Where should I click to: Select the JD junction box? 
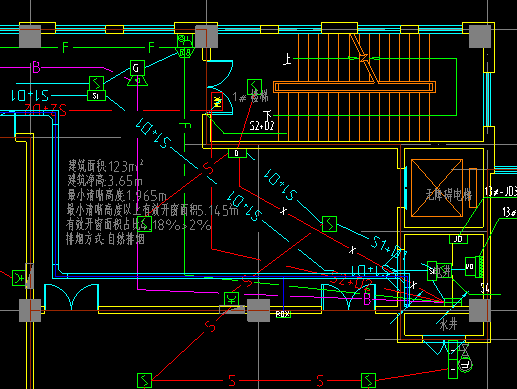tap(459, 239)
